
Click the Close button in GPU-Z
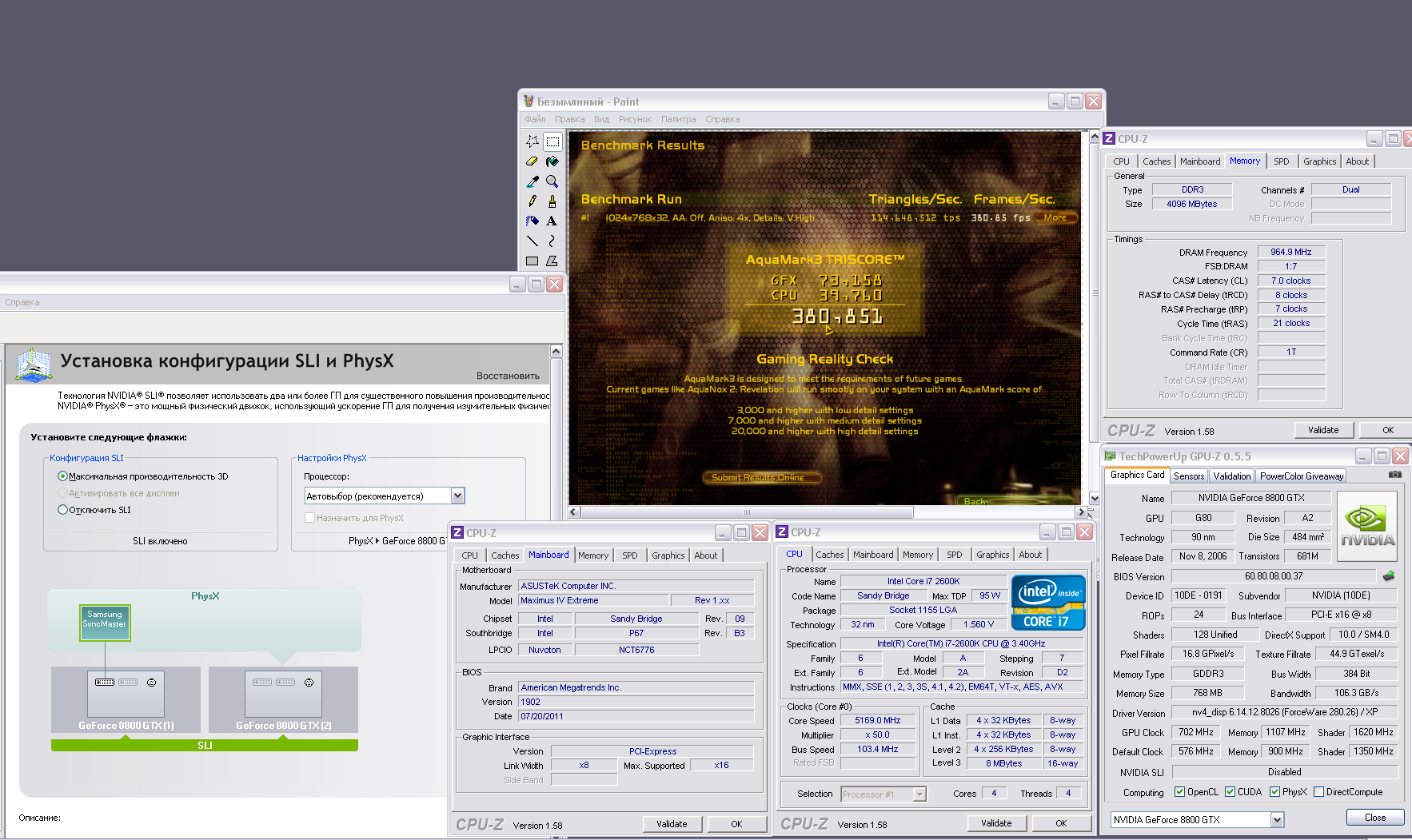pos(1375,817)
